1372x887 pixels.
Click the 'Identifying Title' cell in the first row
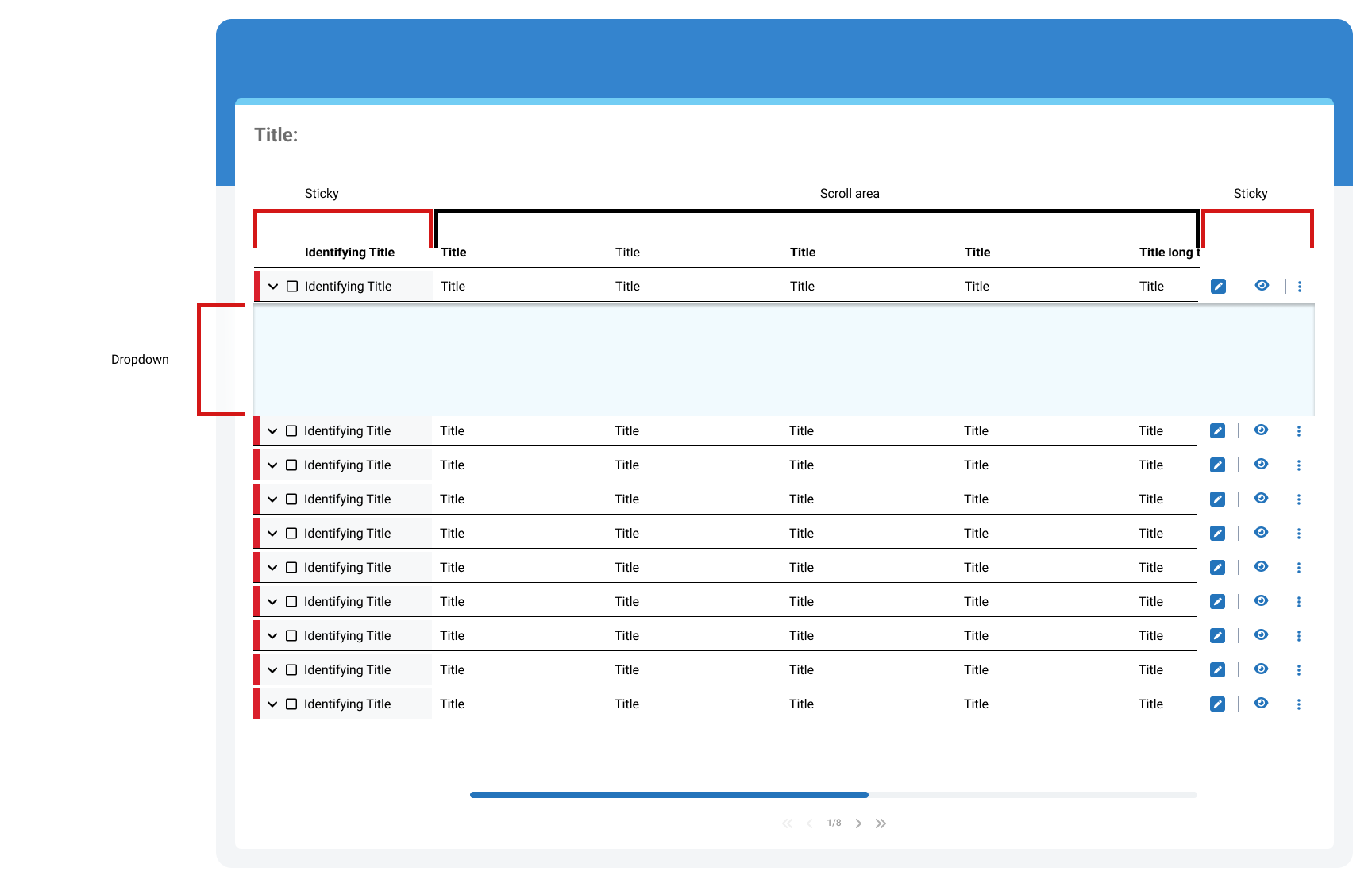[x=349, y=287]
